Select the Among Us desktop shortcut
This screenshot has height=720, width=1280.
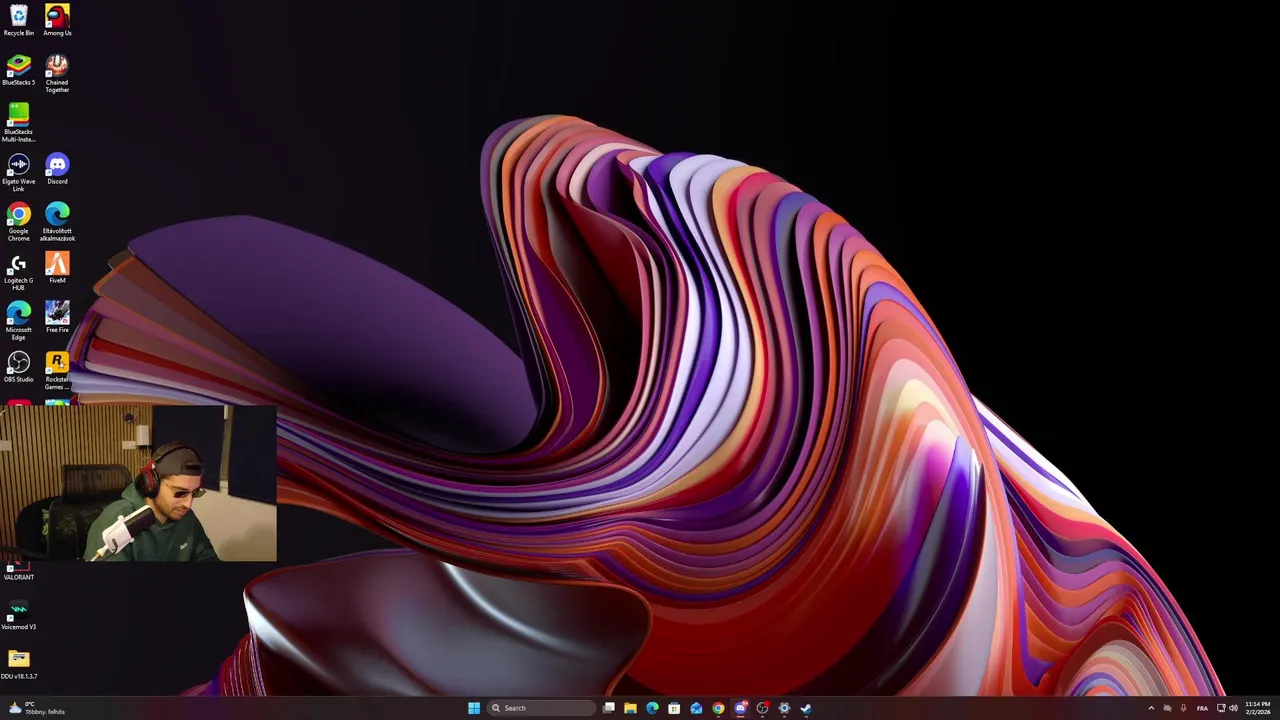57,20
